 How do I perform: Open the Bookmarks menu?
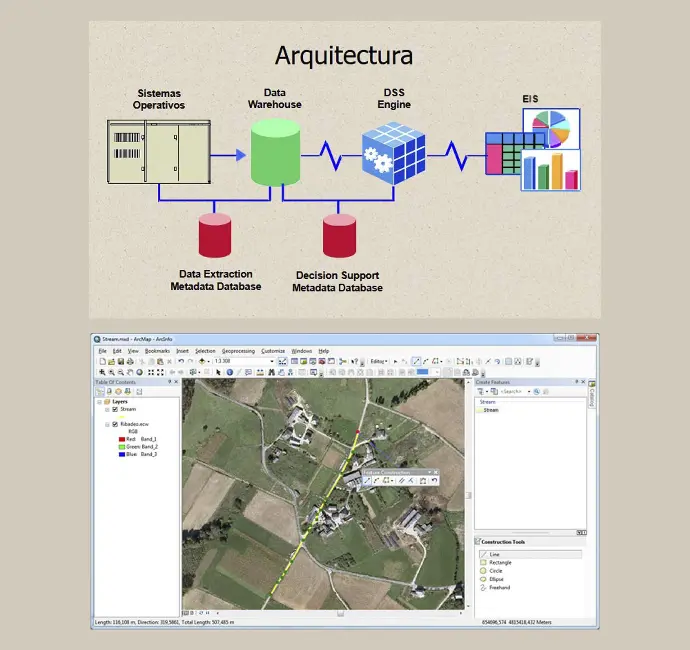point(157,351)
